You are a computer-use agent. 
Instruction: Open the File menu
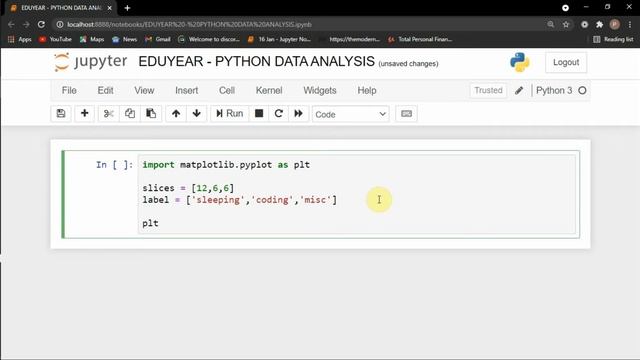tap(69, 90)
